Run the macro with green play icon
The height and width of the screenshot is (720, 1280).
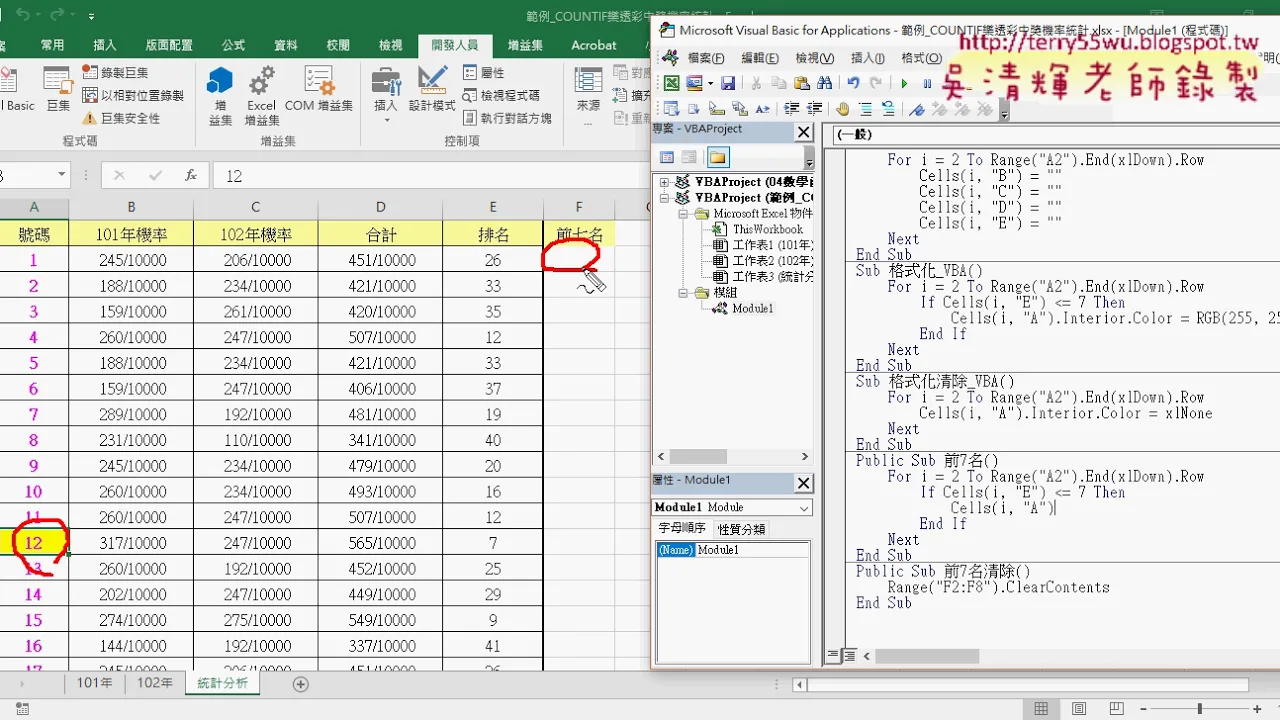[905, 83]
